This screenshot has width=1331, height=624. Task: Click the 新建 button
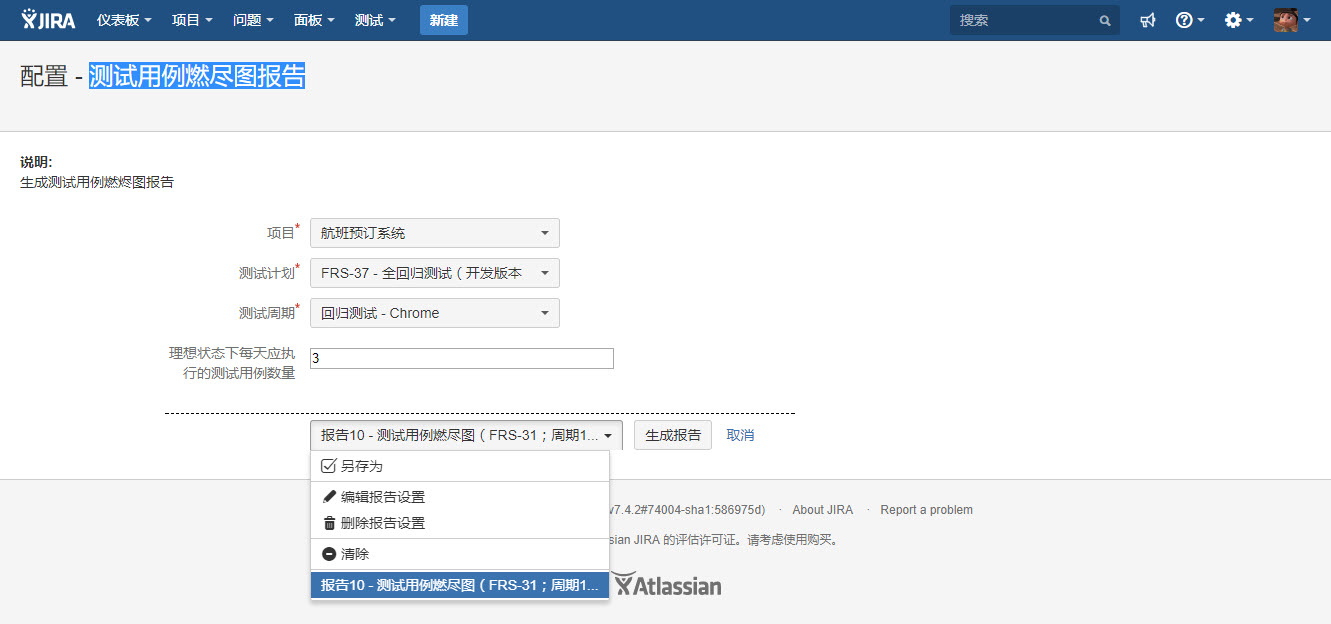444,20
